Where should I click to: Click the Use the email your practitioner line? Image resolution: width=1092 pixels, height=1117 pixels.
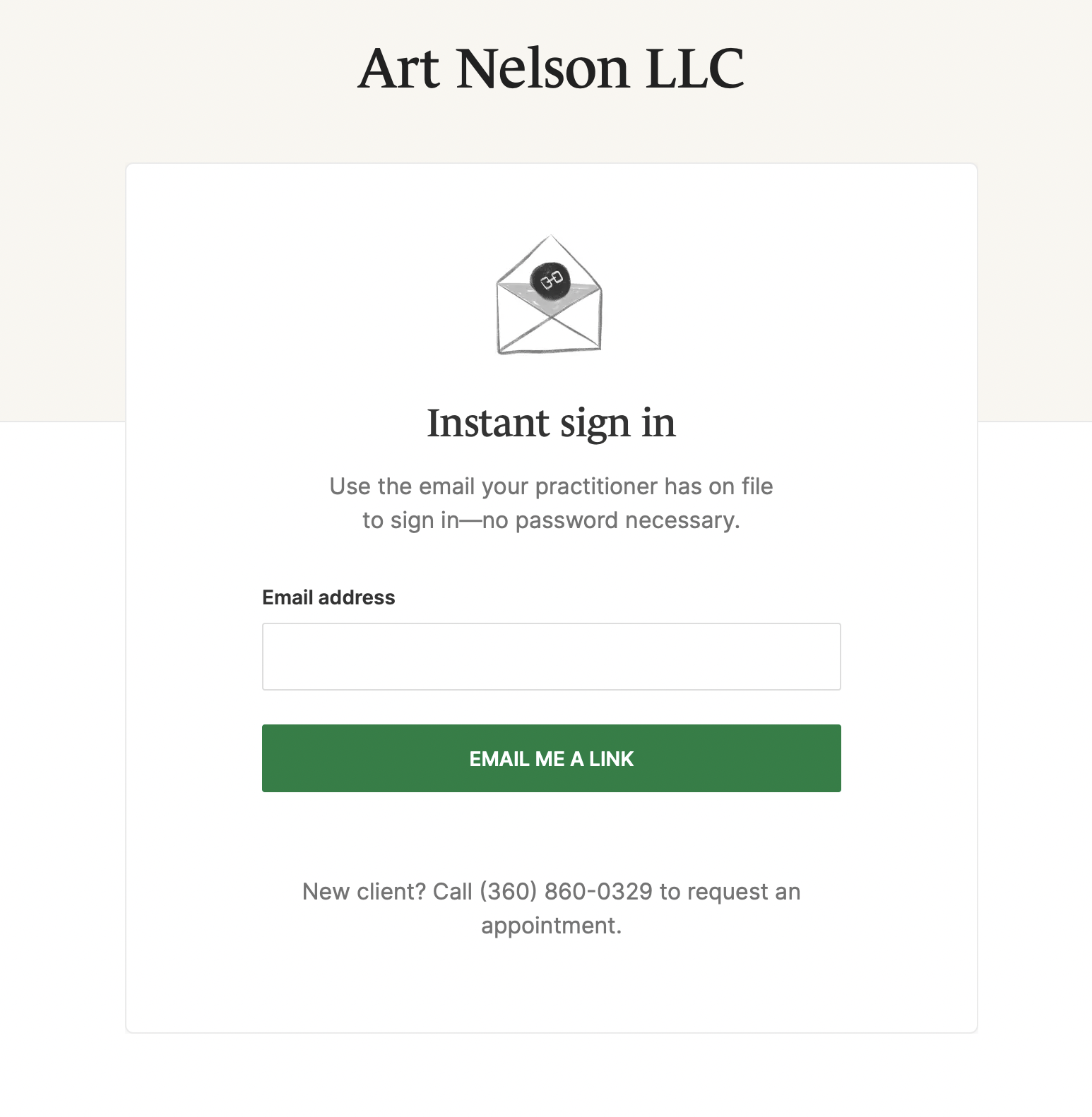(x=551, y=486)
